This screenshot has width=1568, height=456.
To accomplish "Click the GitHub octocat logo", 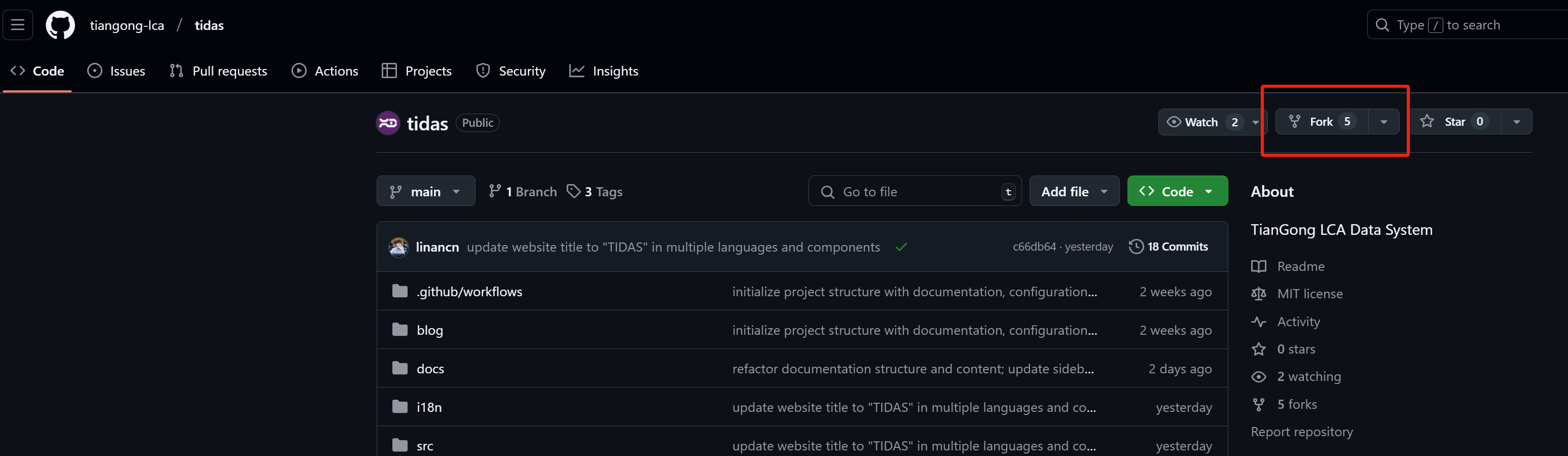I will pyautogui.click(x=60, y=25).
